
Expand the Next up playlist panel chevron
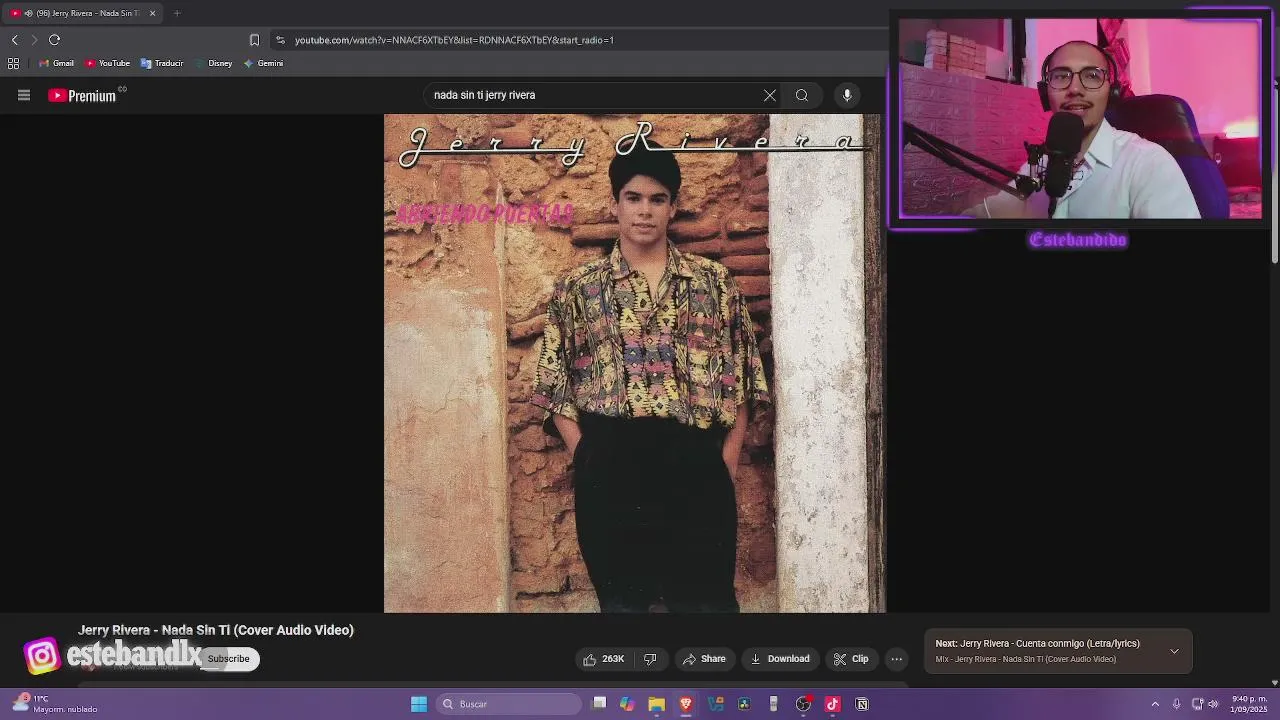[x=1174, y=651]
